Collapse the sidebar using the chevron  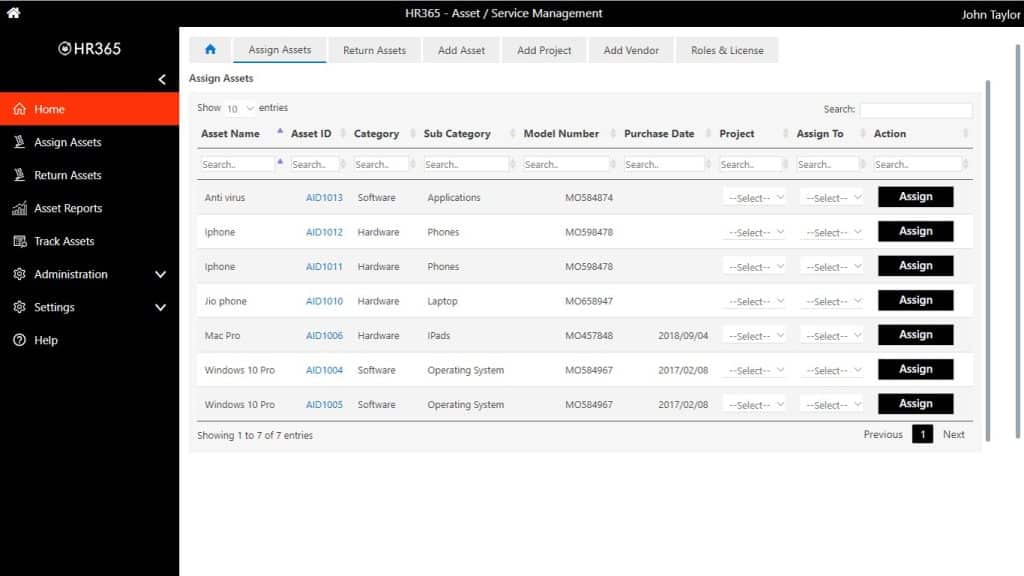click(161, 79)
